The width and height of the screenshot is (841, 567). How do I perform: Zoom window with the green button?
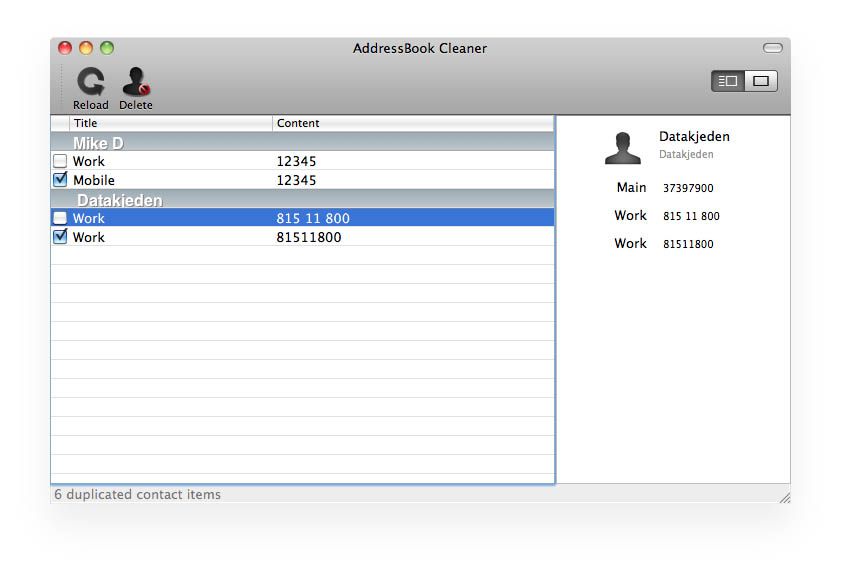point(107,48)
